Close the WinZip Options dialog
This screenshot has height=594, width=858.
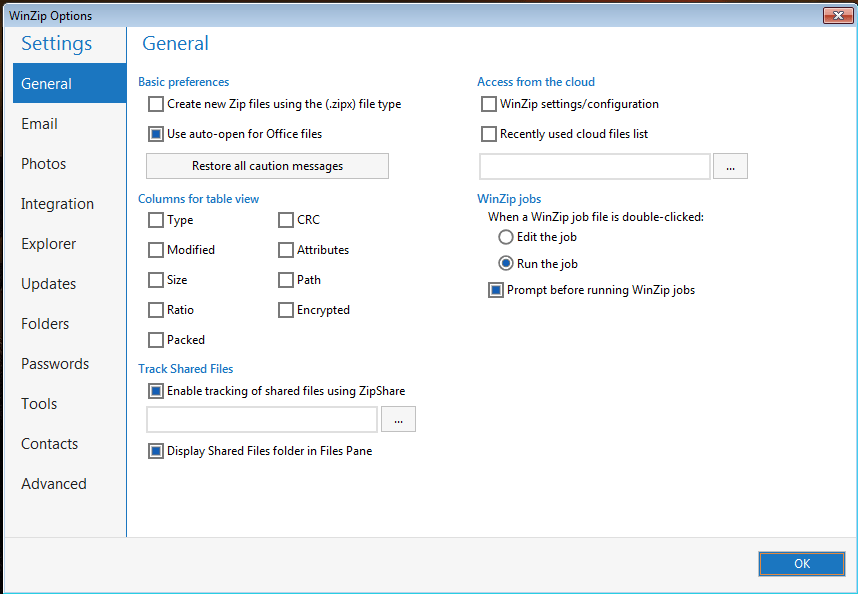[x=838, y=15]
